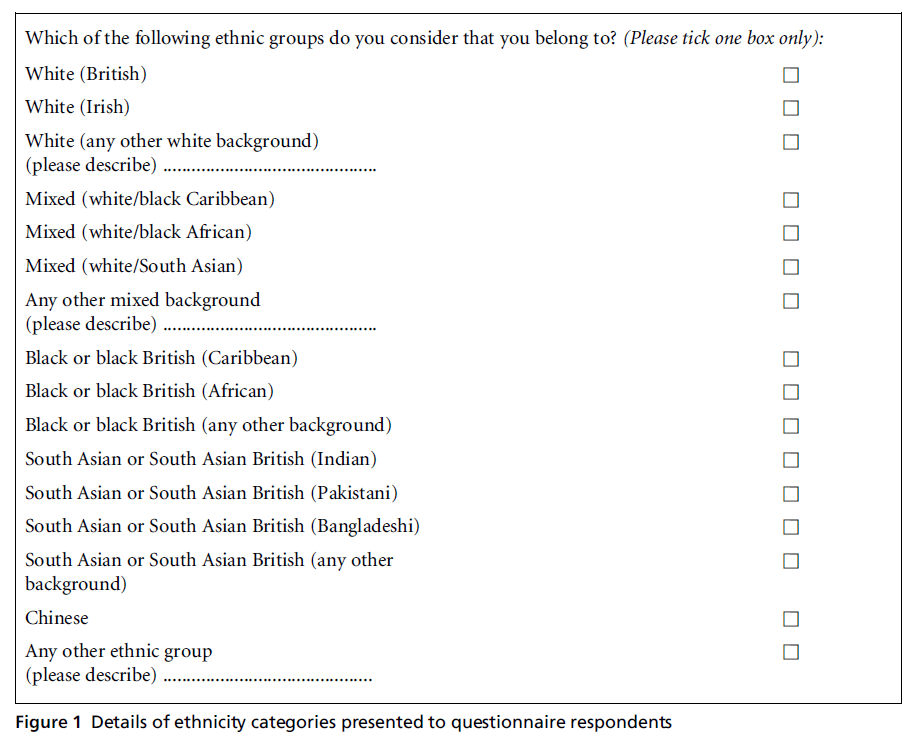Check Black or black British (African) box

click(x=791, y=392)
